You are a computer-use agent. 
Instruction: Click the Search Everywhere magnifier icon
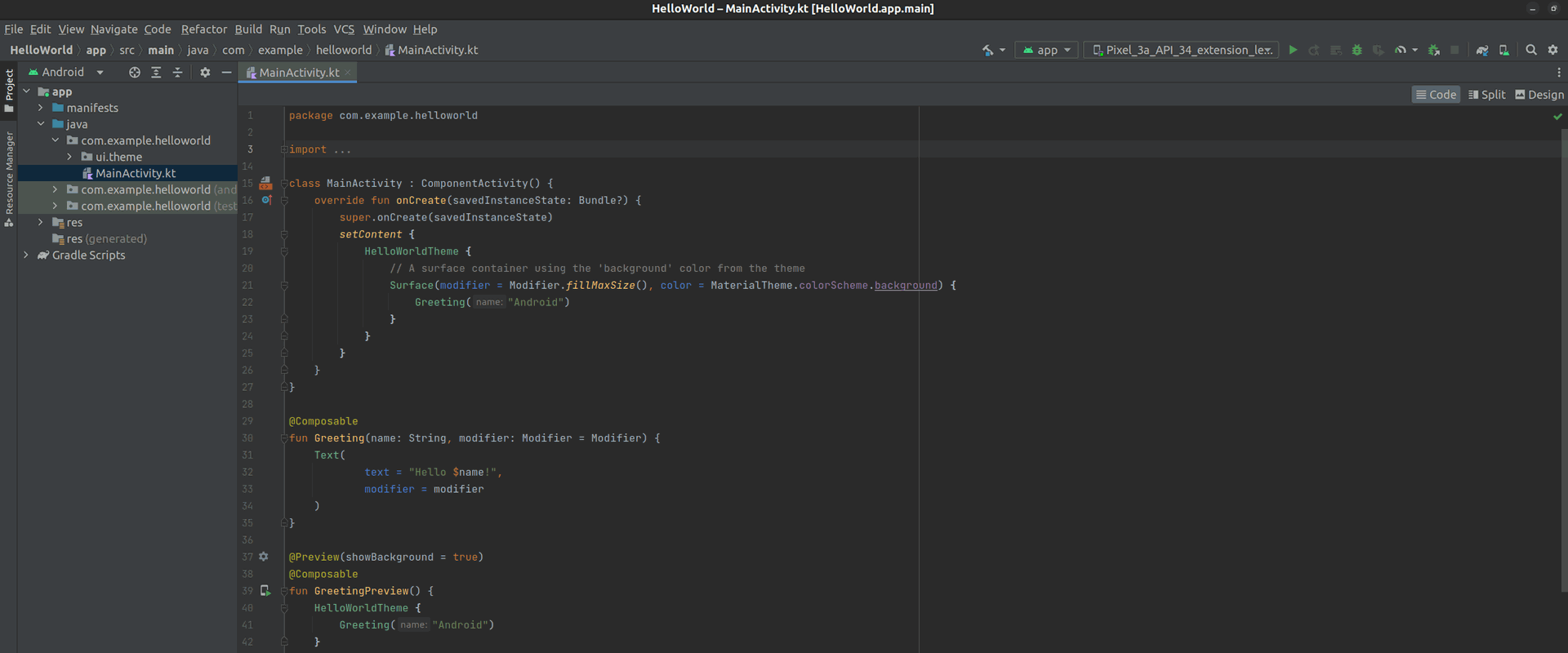pos(1531,50)
